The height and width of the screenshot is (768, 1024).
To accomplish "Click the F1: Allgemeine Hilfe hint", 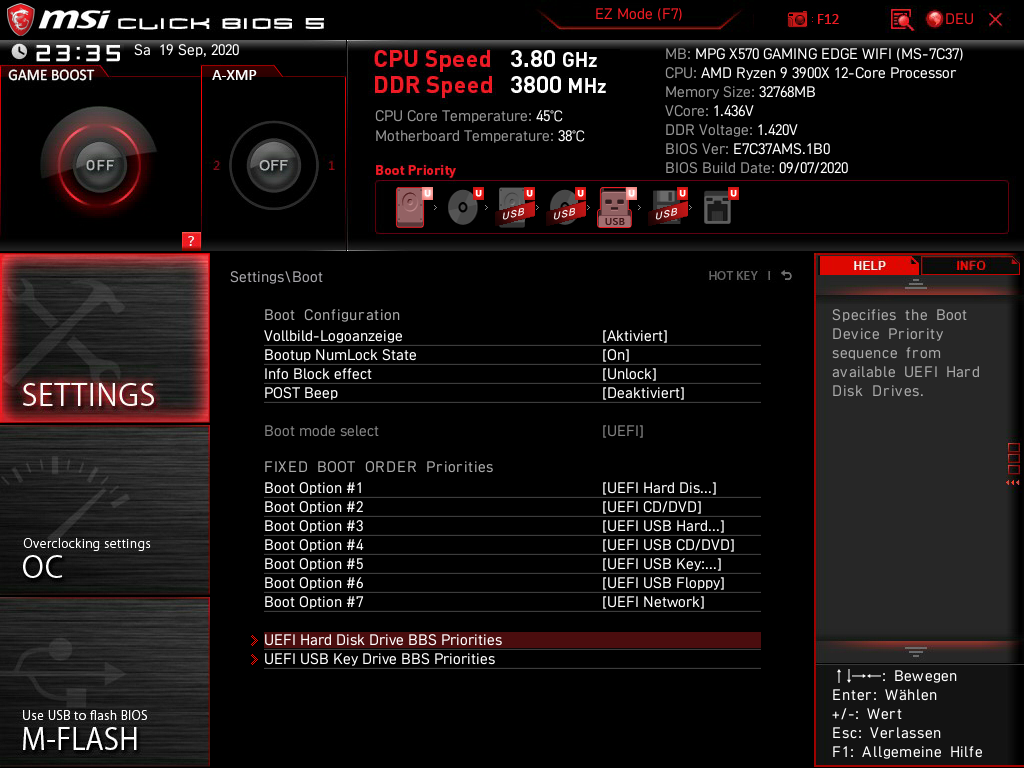I will click(x=907, y=752).
